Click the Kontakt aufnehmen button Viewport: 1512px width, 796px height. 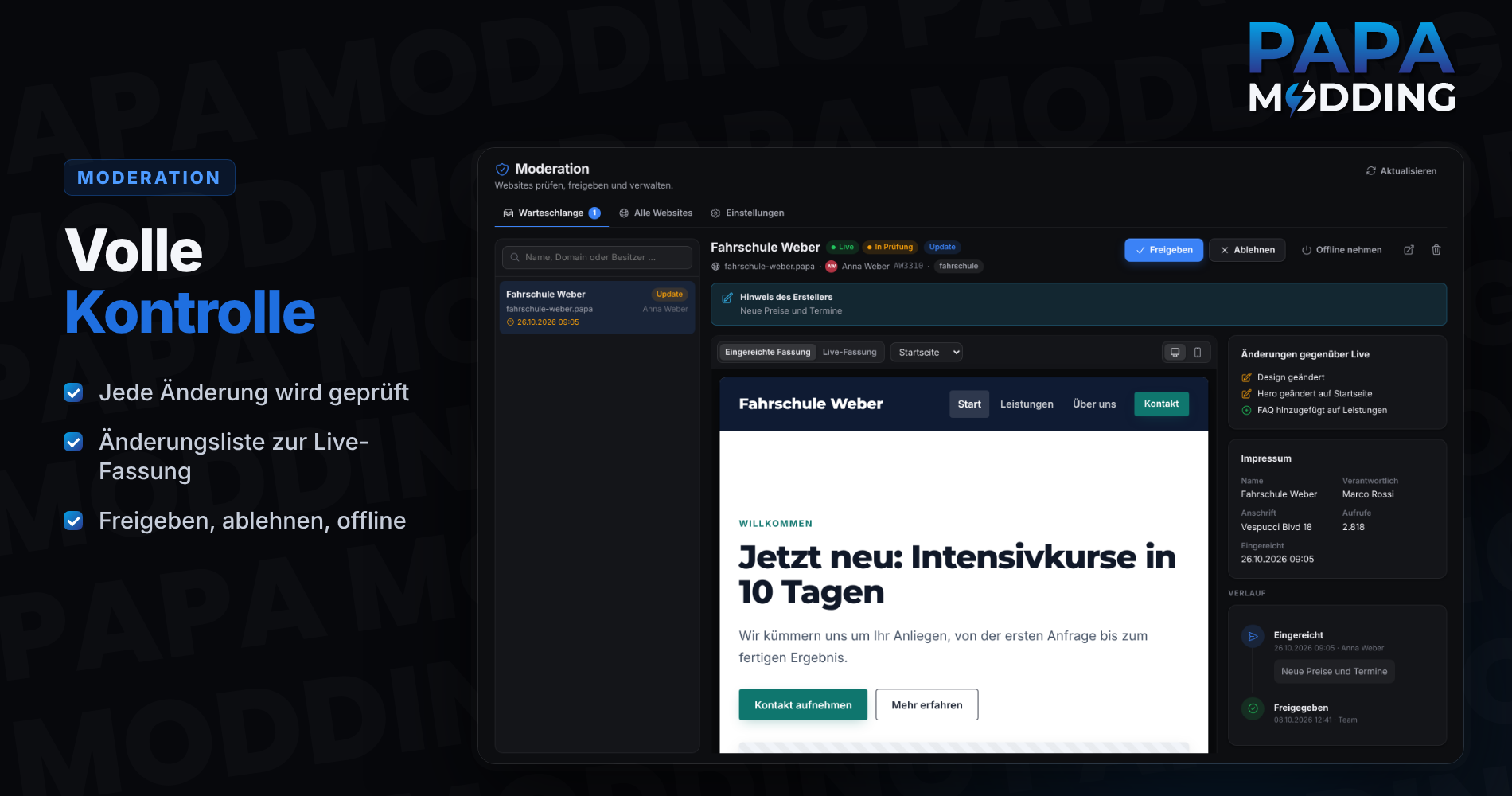point(803,705)
